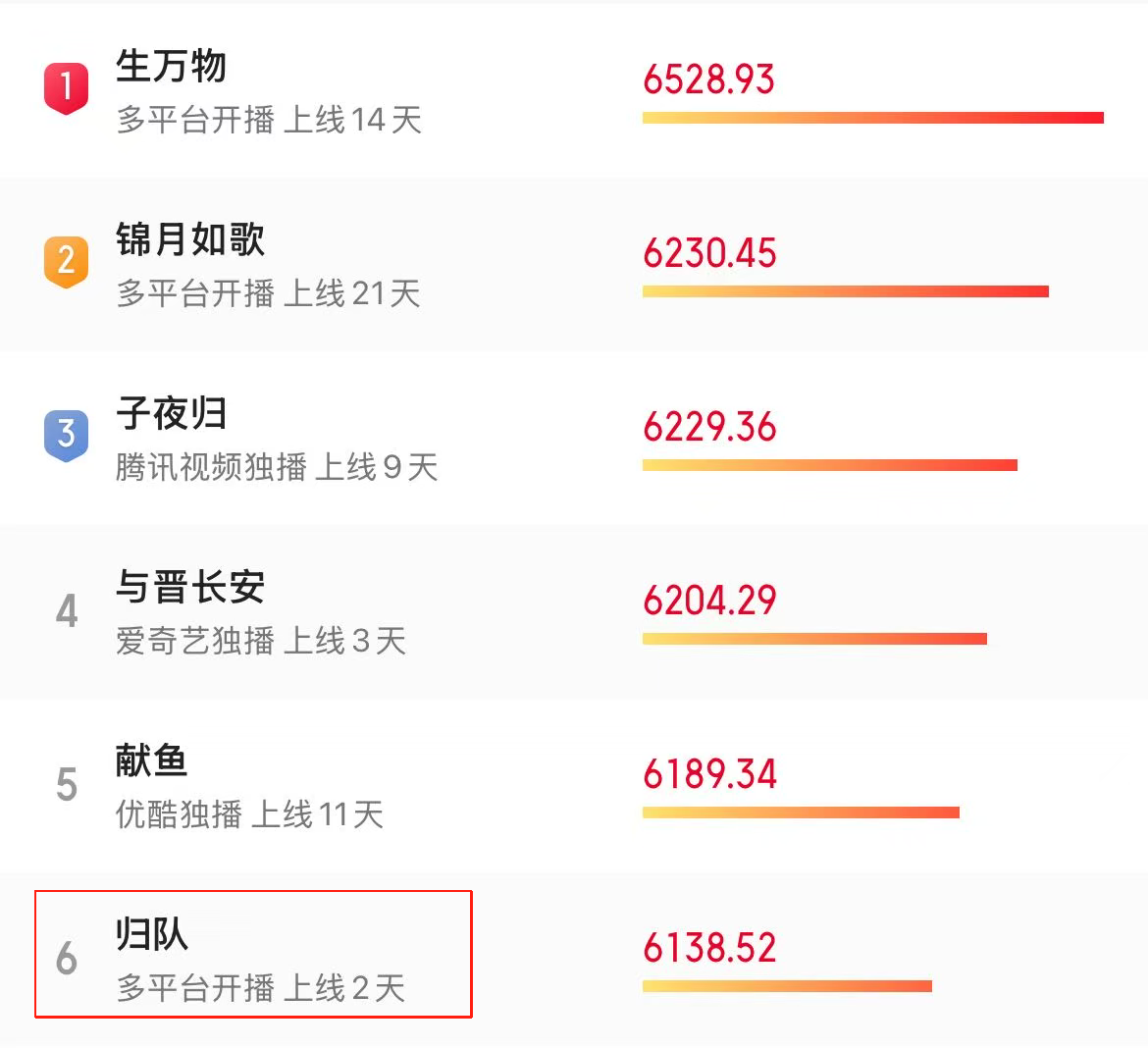Open the drama title 锦月如歌
This screenshot has height=1048, width=1148.
[x=190, y=239]
